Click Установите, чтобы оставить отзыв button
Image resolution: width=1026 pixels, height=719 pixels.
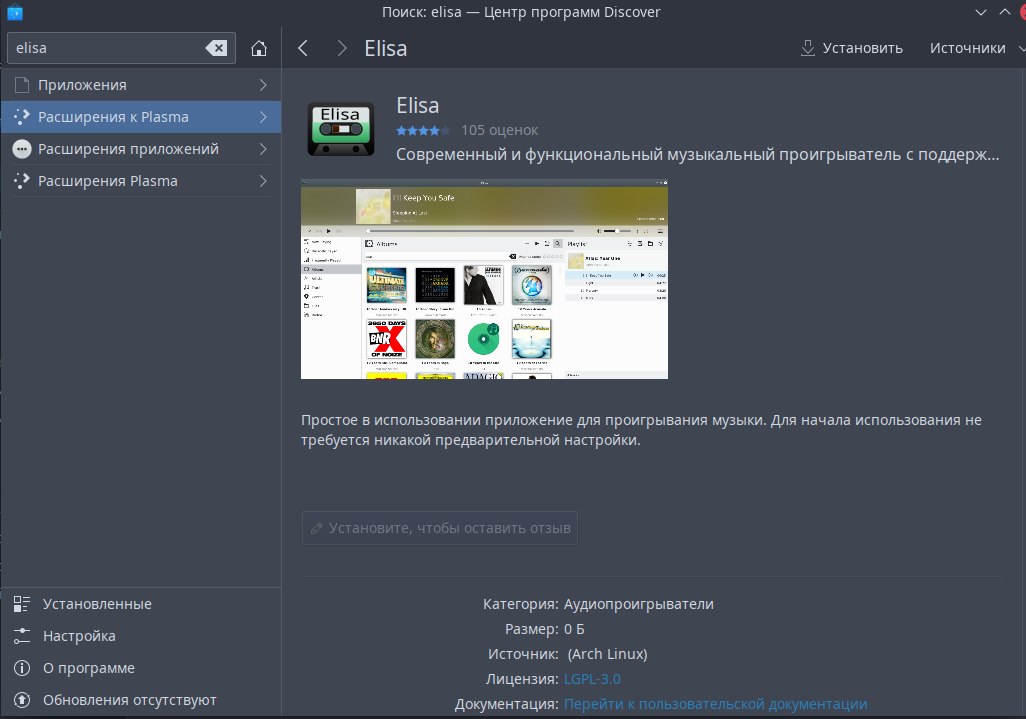[x=440, y=528]
